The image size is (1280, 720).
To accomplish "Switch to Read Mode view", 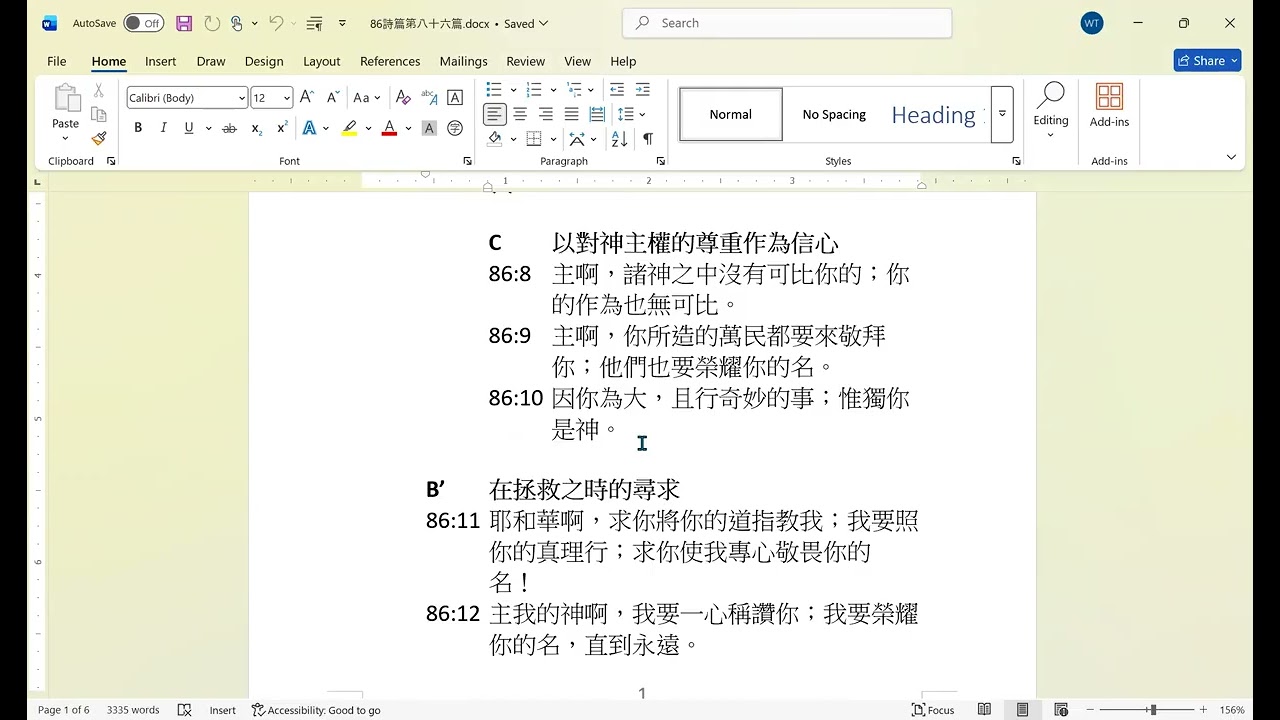I will click(985, 710).
